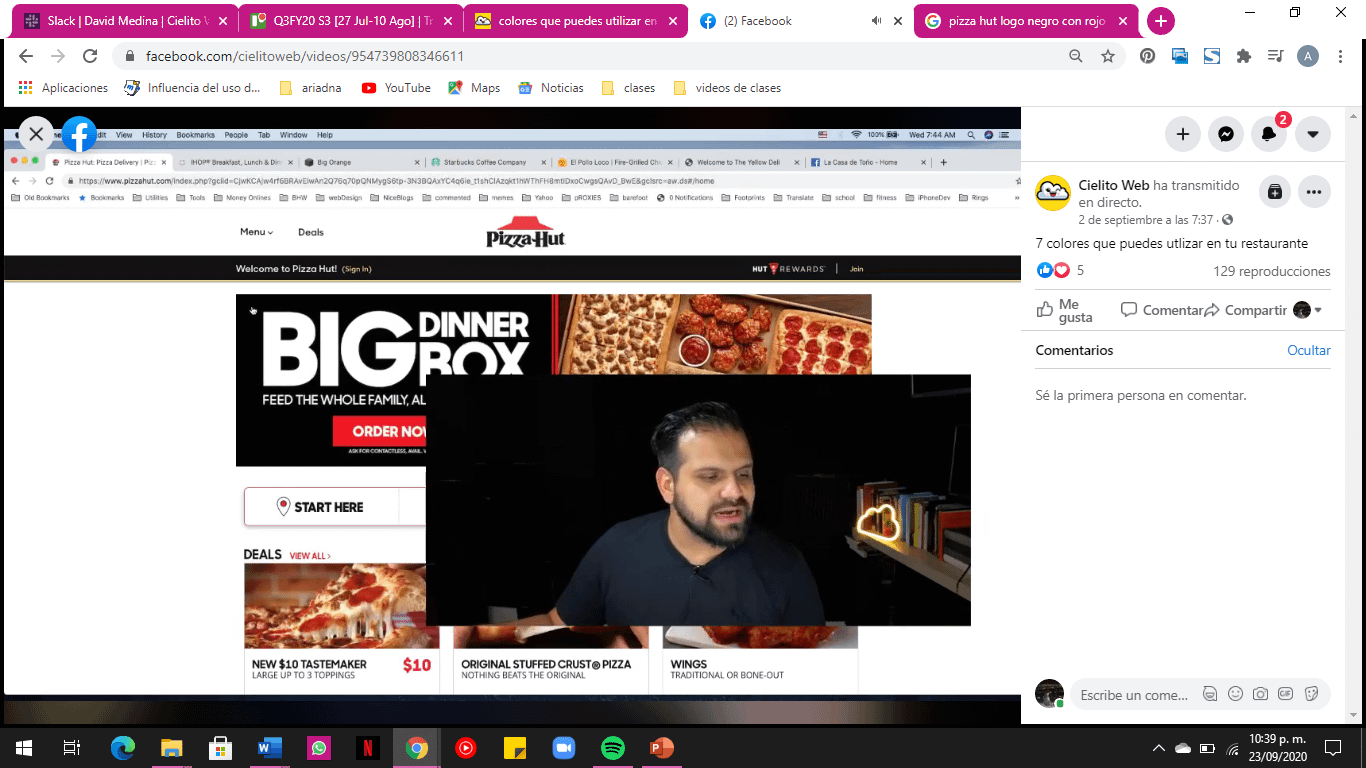
Task: Open WhatsApp from the taskbar
Action: [x=319, y=748]
